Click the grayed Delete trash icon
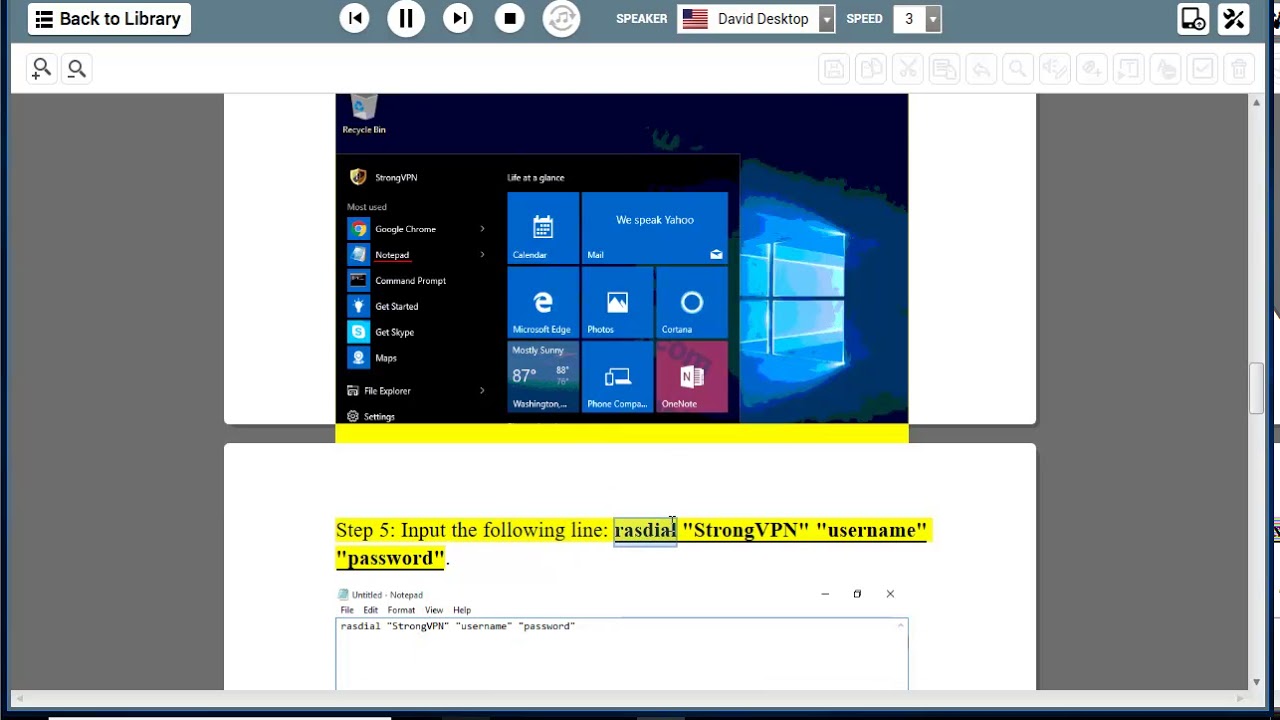Viewport: 1280px width, 720px height. pos(1239,69)
